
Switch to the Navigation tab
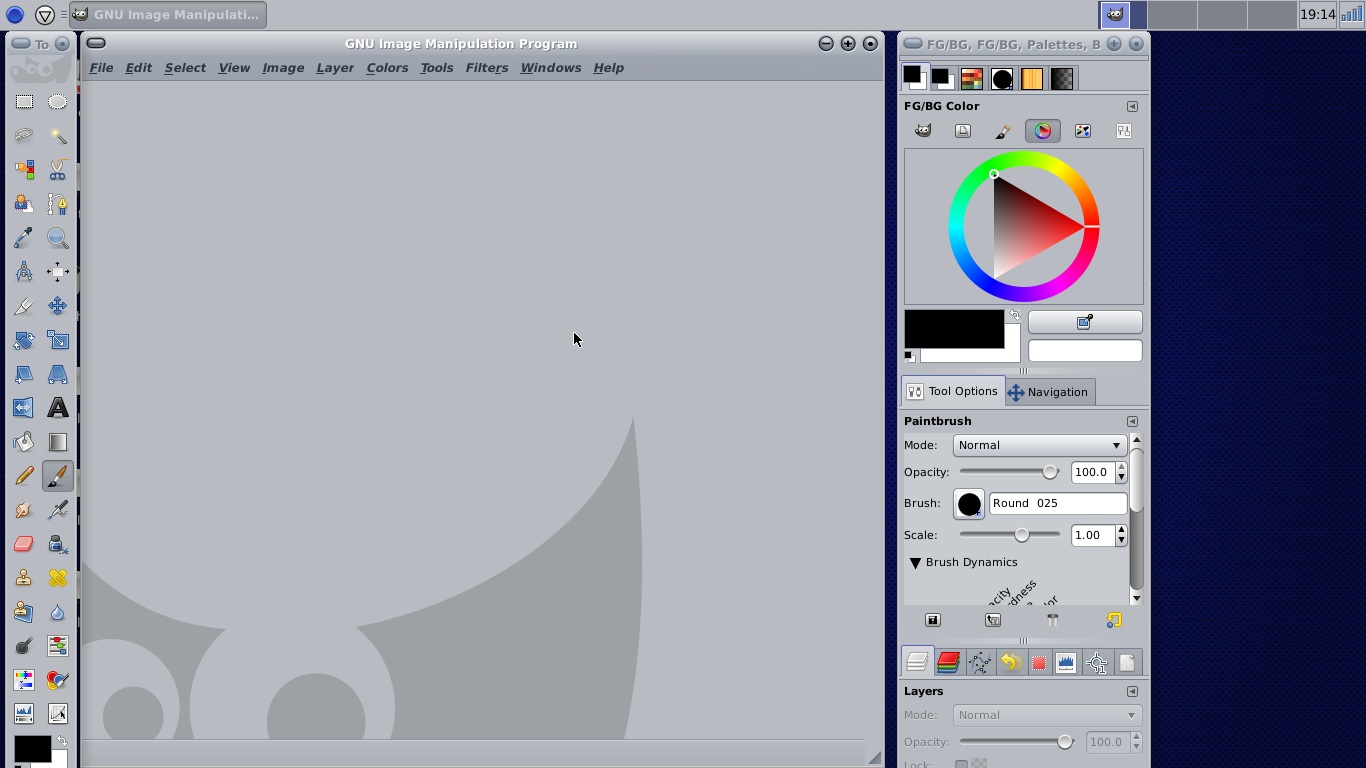pyautogui.click(x=1049, y=392)
